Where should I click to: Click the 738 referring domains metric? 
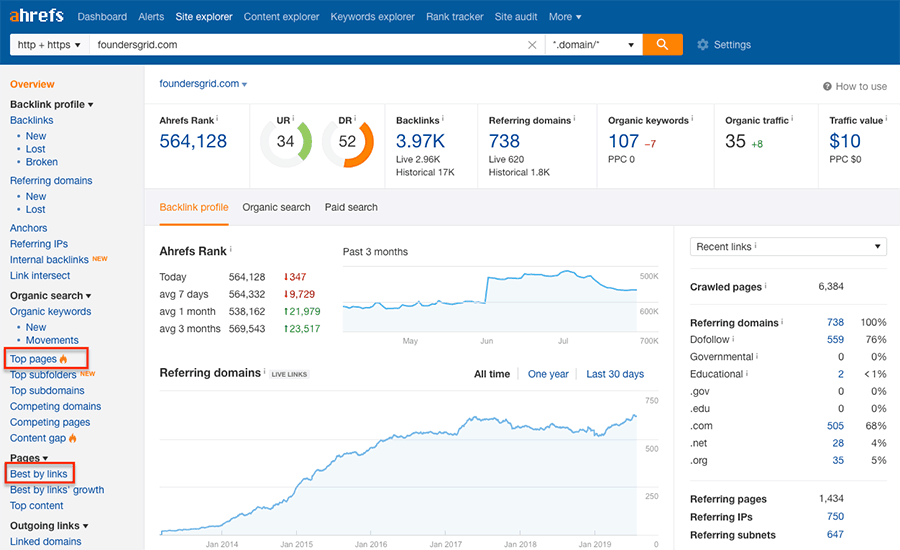[504, 141]
